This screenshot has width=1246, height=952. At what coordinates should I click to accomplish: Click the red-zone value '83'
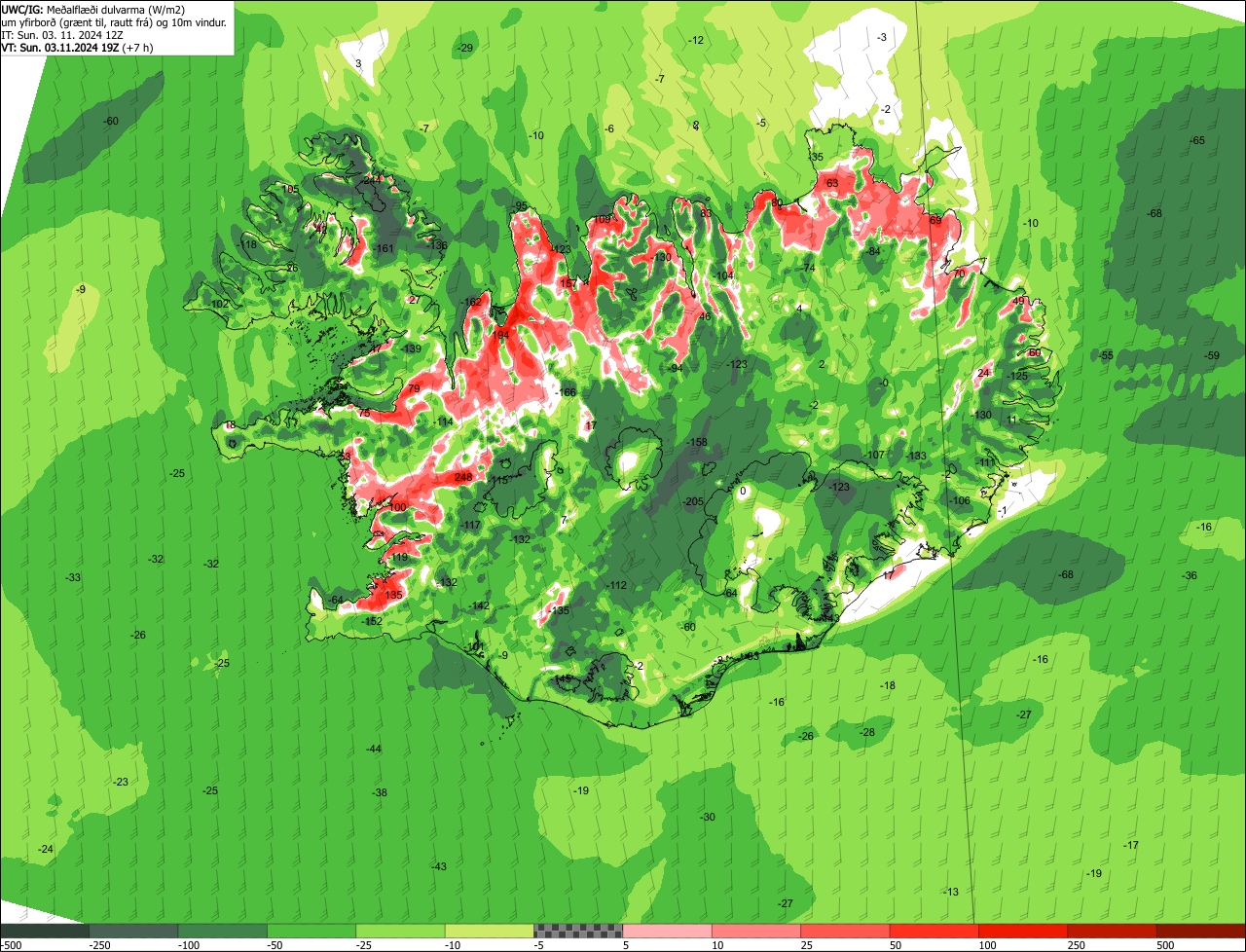tap(706, 213)
